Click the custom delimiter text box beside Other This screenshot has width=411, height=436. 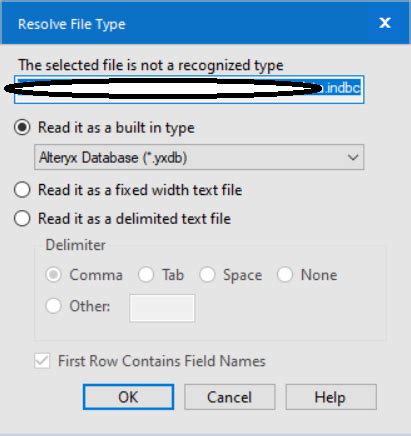tap(162, 308)
